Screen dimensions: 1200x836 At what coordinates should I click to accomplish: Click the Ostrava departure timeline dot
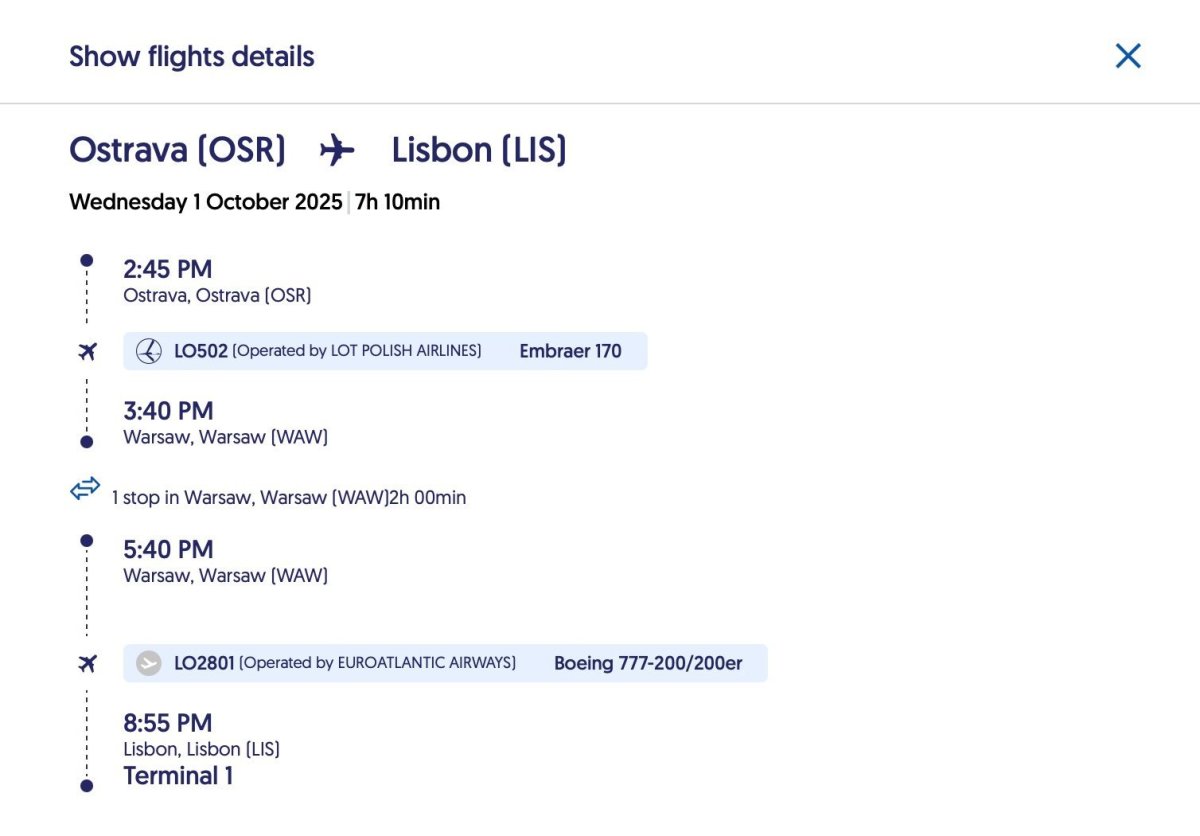87,260
